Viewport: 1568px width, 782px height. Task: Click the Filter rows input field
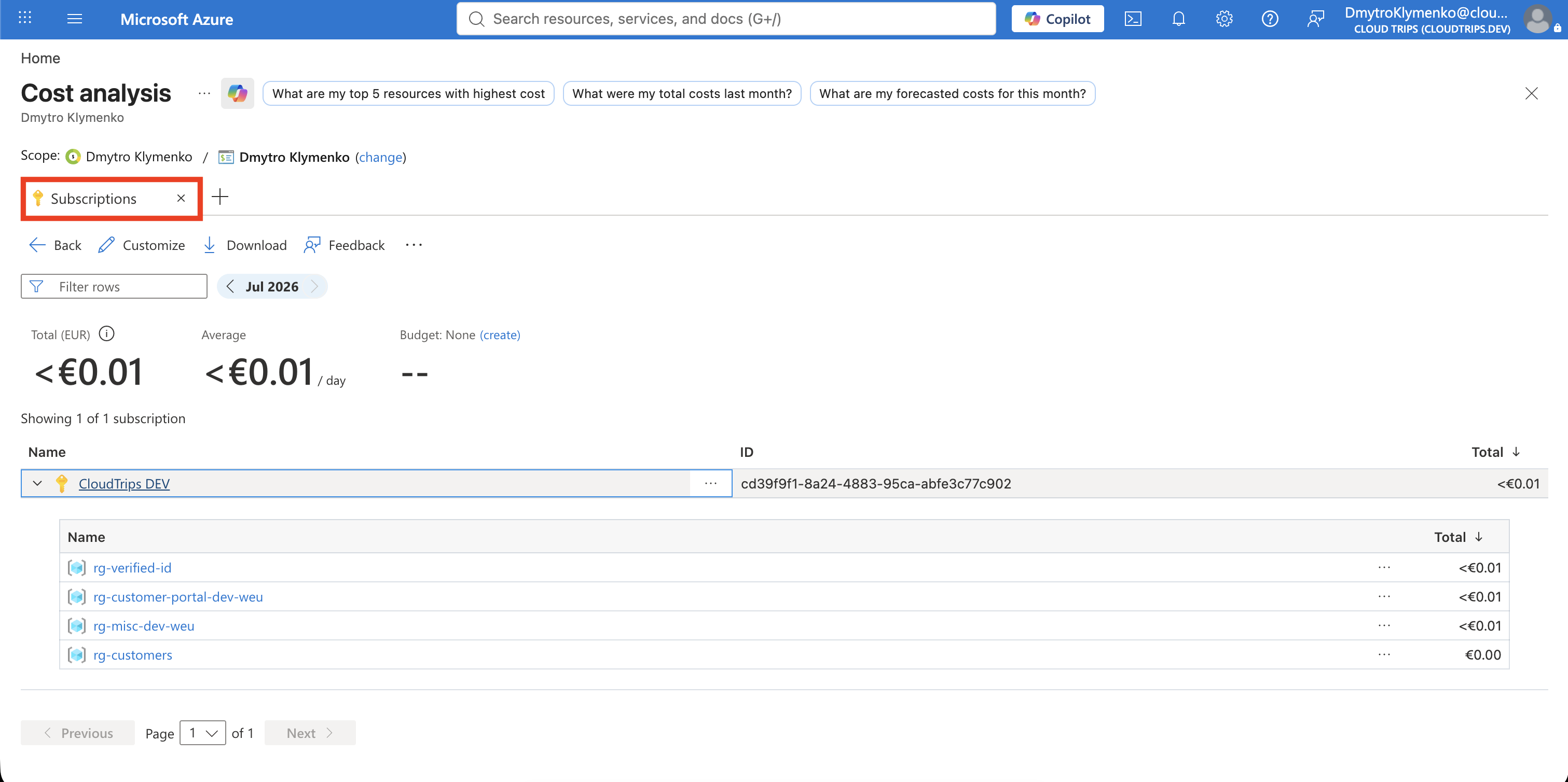(x=114, y=286)
